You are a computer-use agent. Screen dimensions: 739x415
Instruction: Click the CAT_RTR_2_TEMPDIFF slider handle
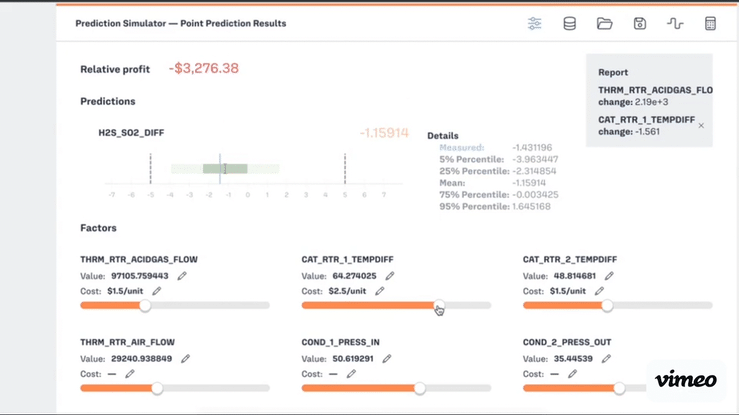tap(607, 306)
